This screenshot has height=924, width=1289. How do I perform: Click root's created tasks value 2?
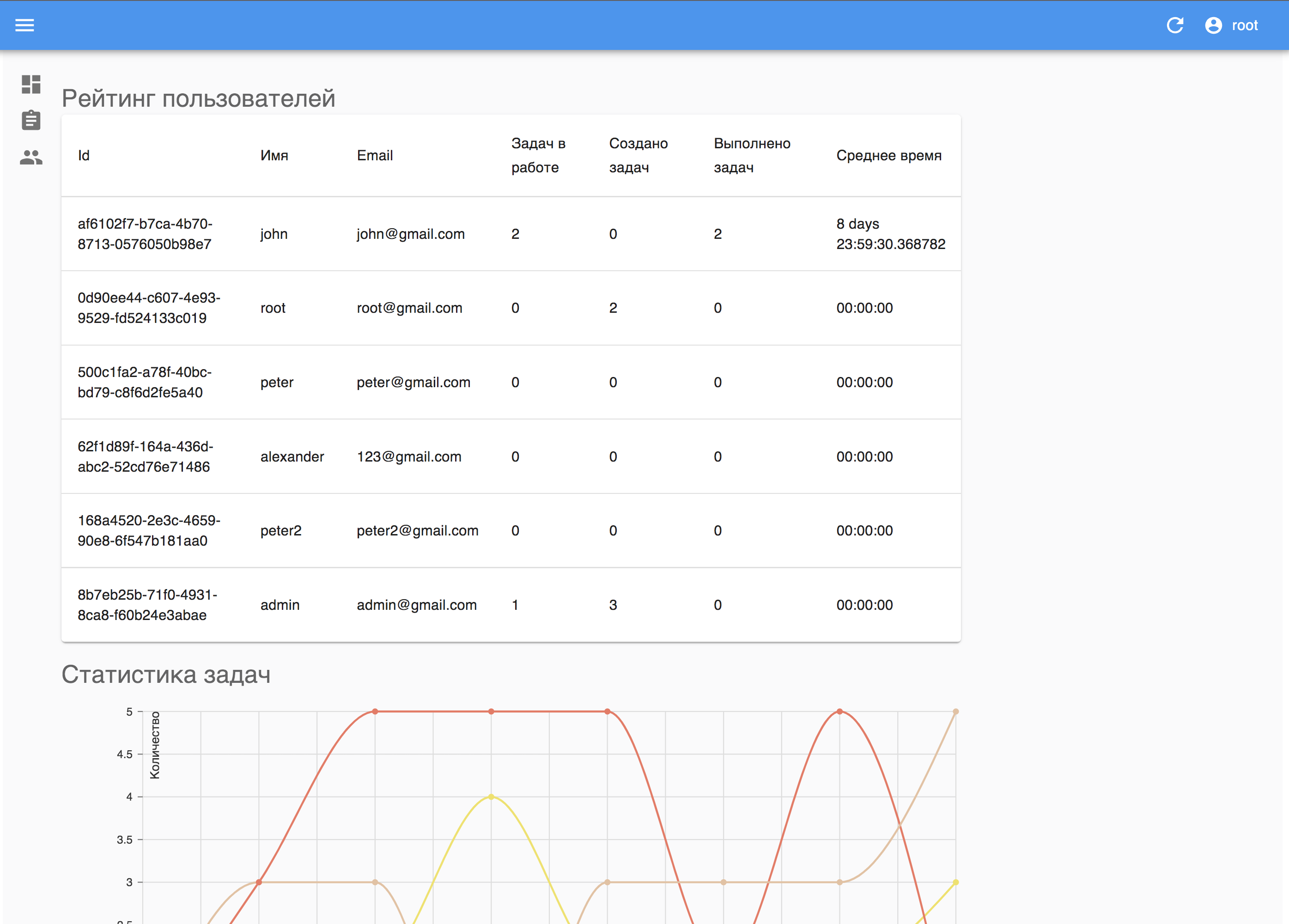point(613,308)
